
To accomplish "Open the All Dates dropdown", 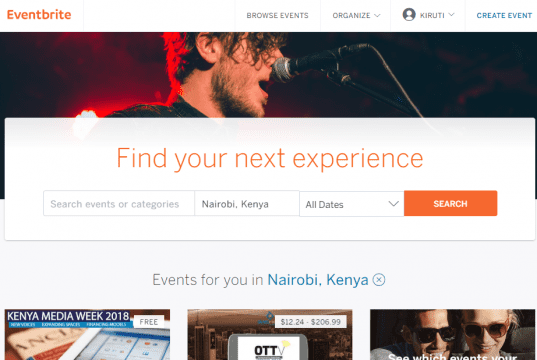I will point(352,204).
